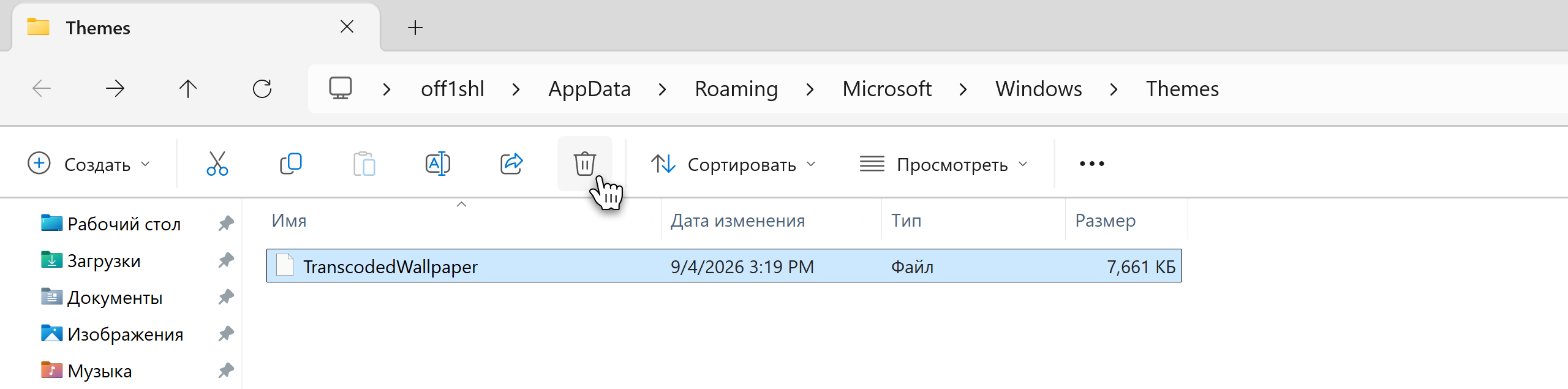
Task: Go to Microsoft in the breadcrumb path
Action: coord(887,89)
